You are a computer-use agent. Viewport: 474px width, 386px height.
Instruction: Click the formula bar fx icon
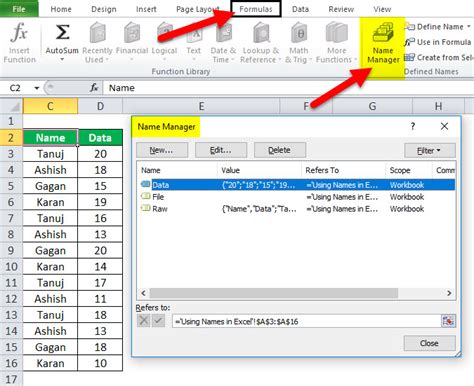click(94, 88)
